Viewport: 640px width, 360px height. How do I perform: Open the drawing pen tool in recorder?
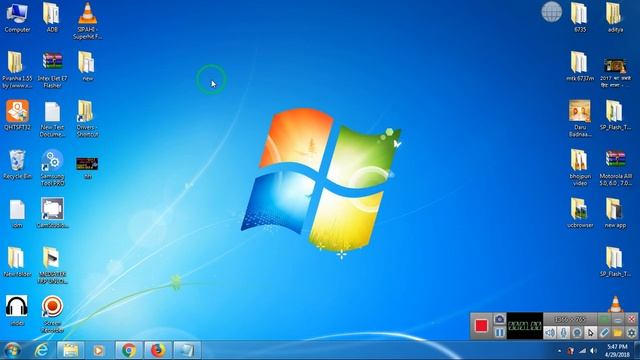(604, 333)
